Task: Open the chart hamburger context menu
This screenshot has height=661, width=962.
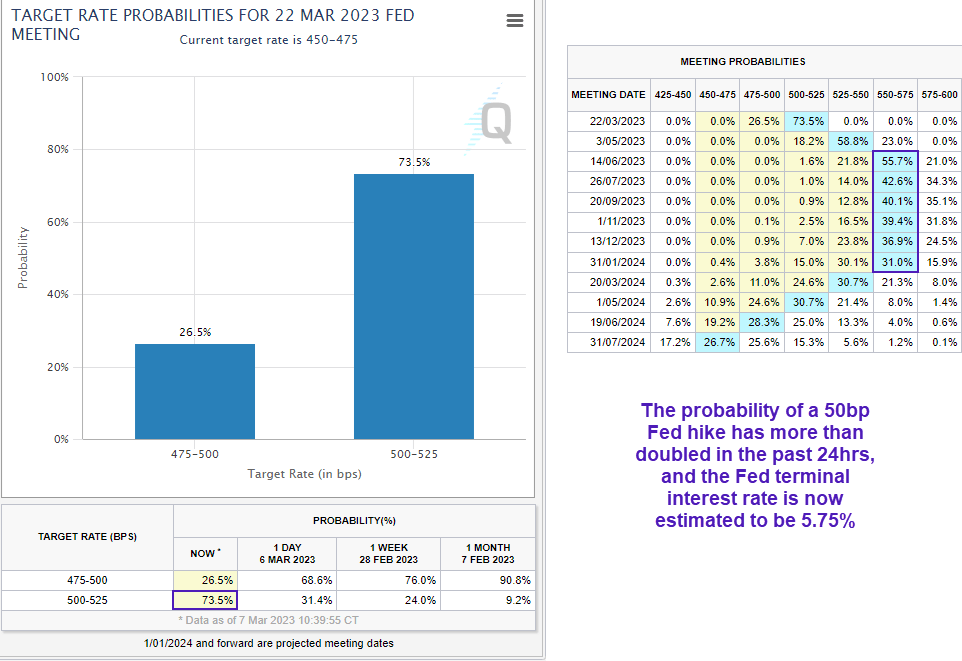Action: point(515,21)
